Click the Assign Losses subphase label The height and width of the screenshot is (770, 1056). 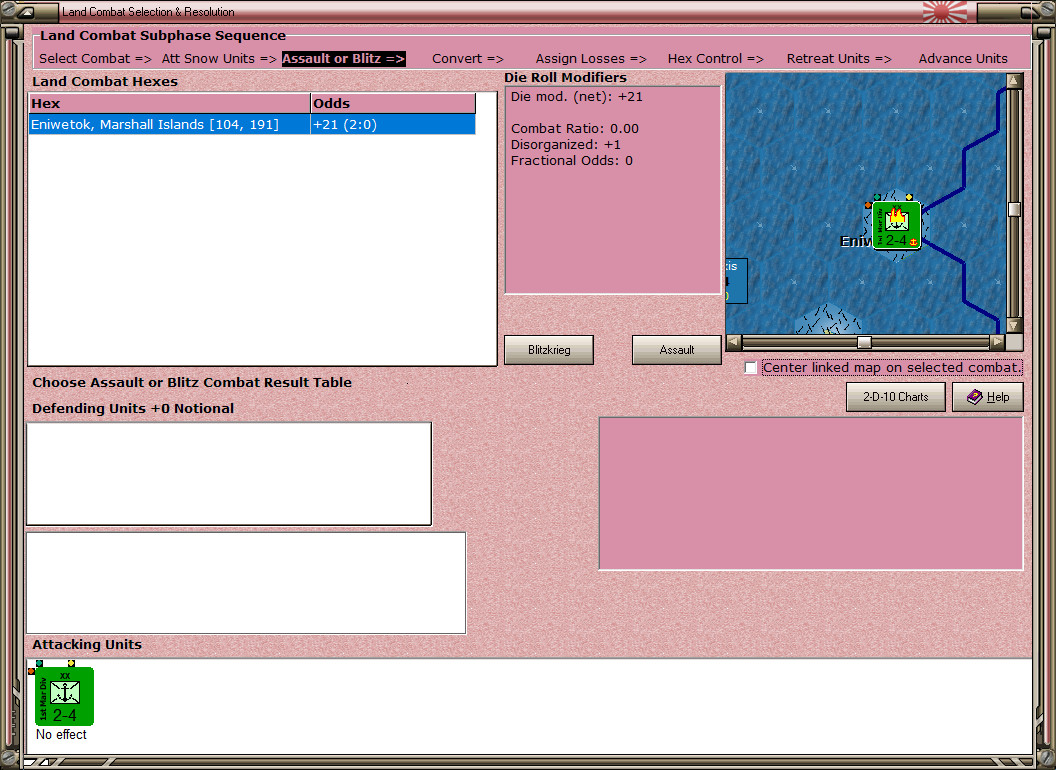point(591,59)
